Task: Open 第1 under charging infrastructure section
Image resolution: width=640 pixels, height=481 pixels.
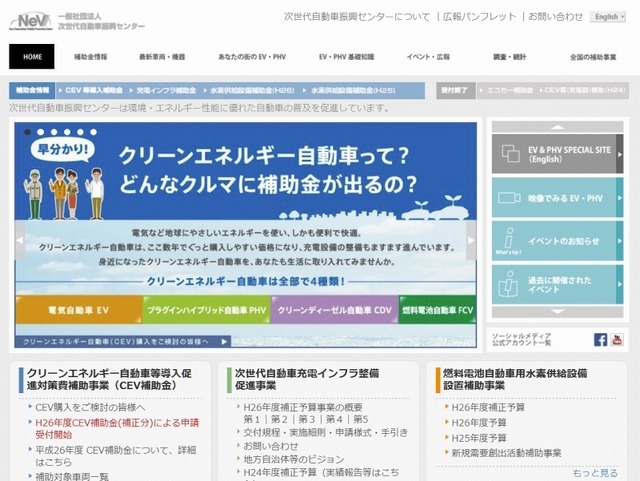Action: (252, 419)
